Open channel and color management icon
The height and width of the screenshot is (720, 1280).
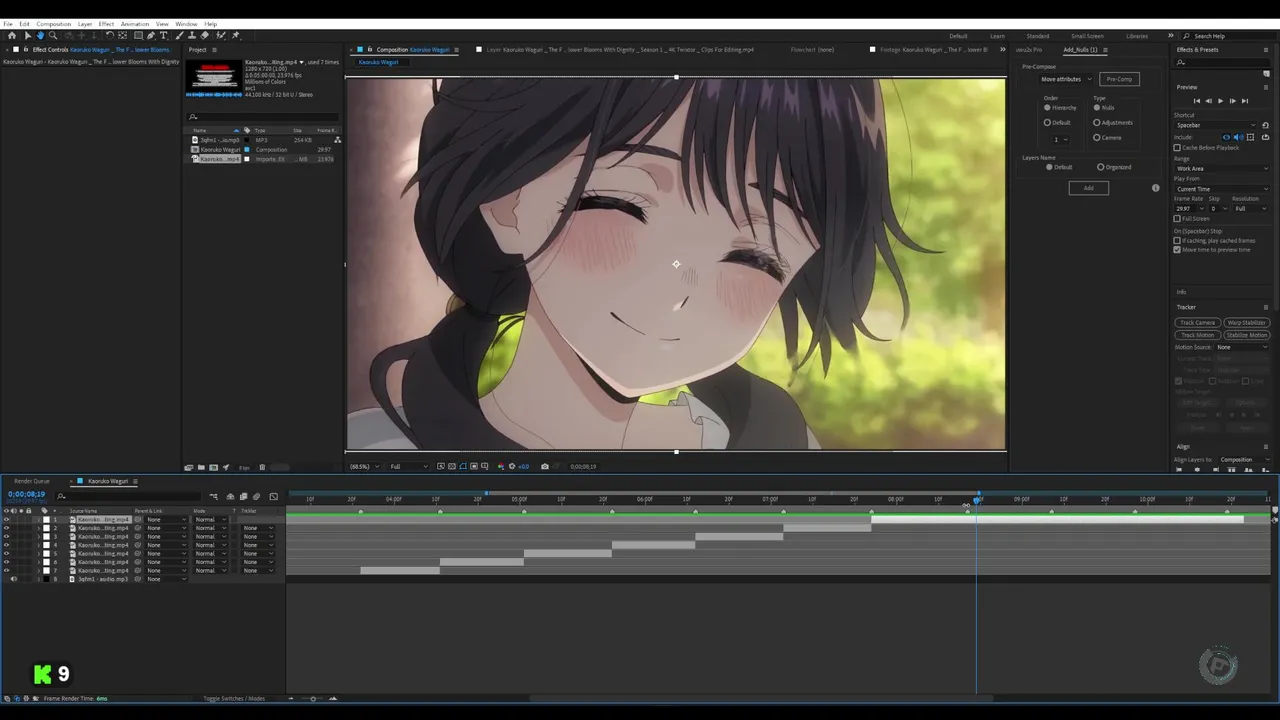click(501, 466)
